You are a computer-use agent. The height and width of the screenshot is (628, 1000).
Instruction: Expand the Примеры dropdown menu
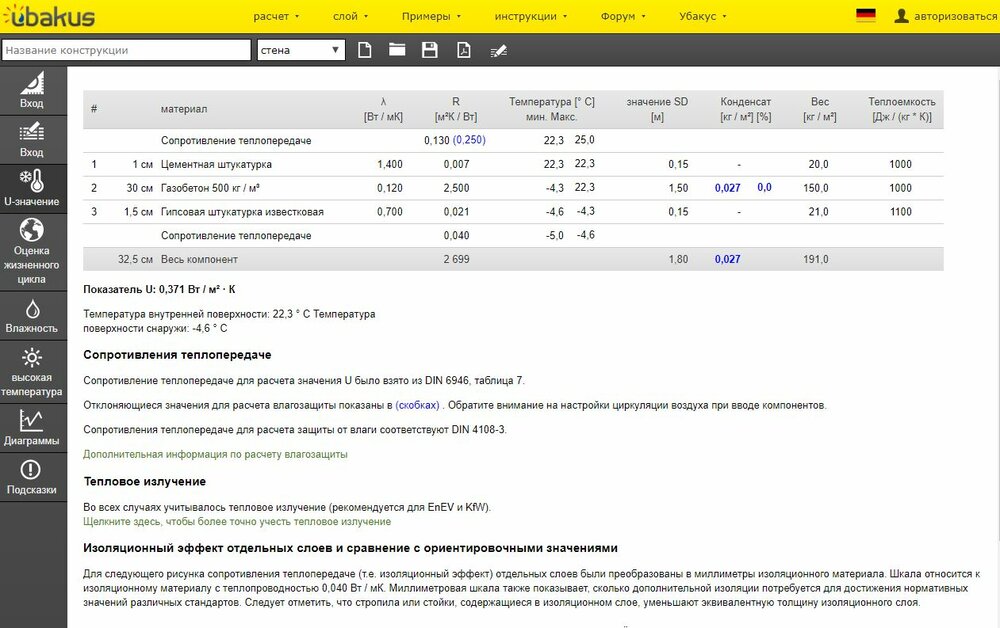(431, 17)
